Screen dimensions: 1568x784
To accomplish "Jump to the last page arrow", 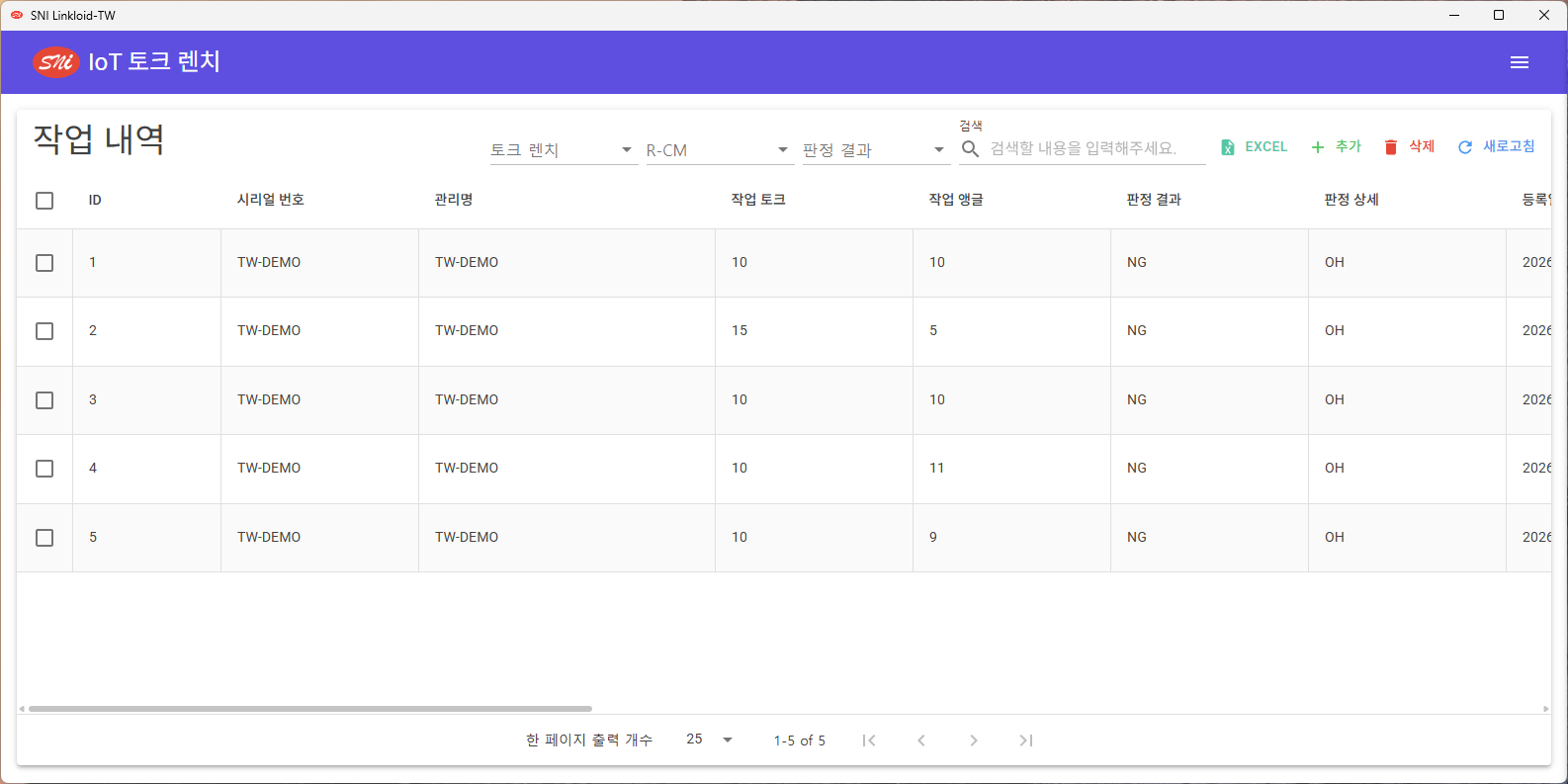I will point(1026,740).
